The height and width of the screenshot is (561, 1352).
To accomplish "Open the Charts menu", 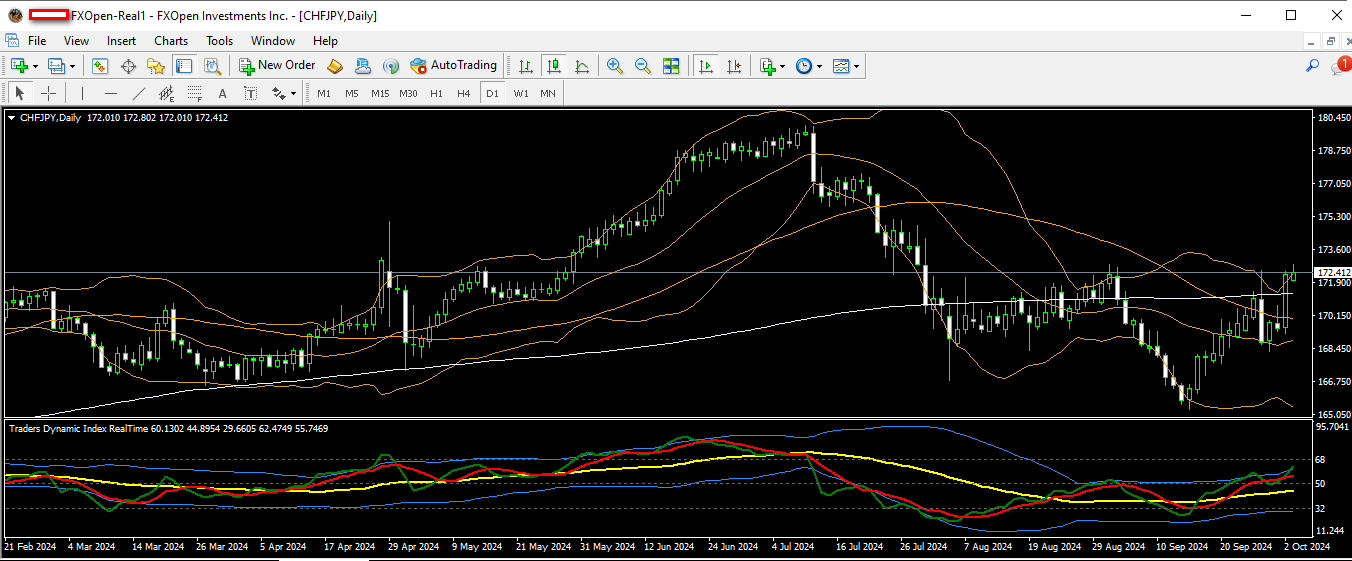I will pyautogui.click(x=171, y=41).
